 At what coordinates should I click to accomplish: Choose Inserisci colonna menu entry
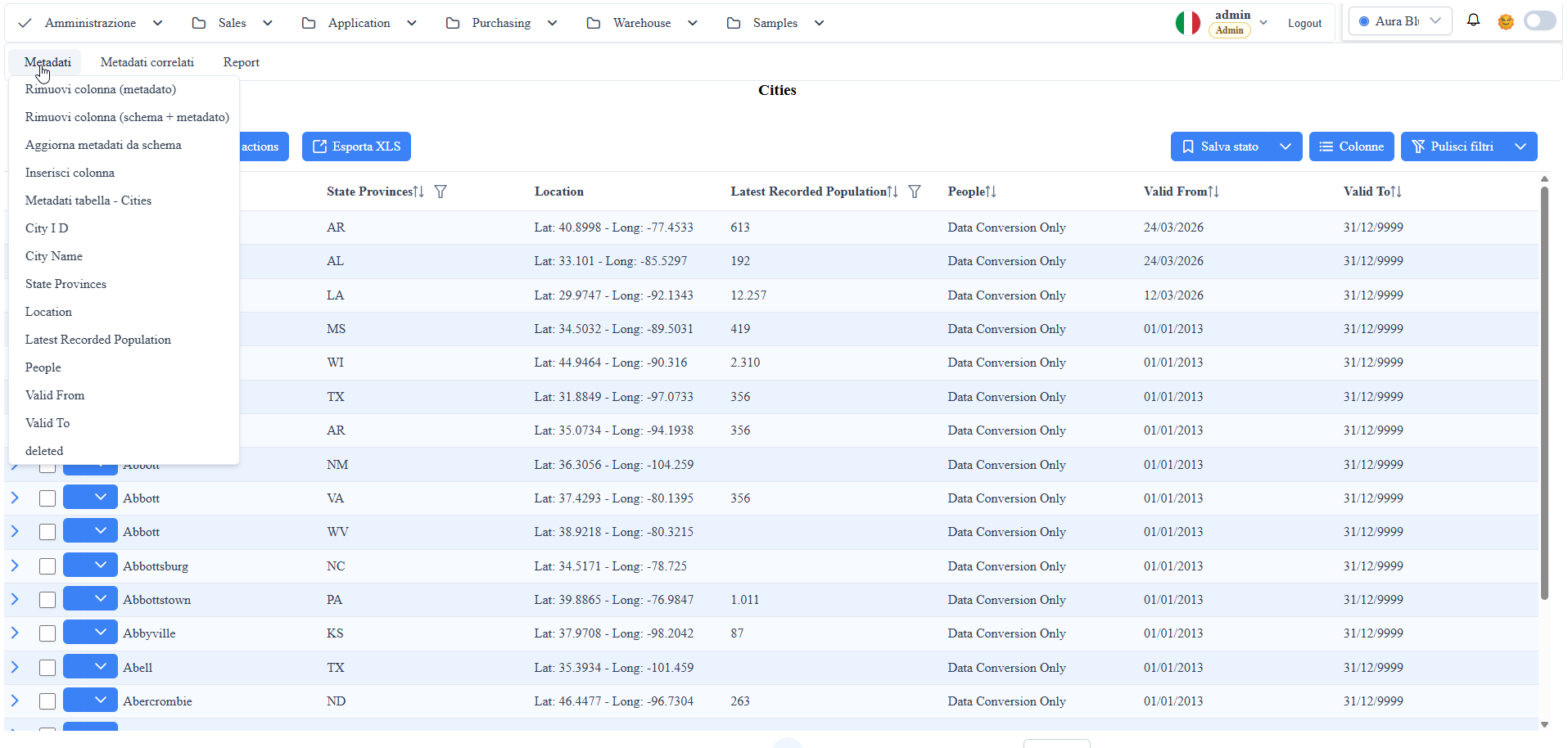pyautogui.click(x=124, y=173)
